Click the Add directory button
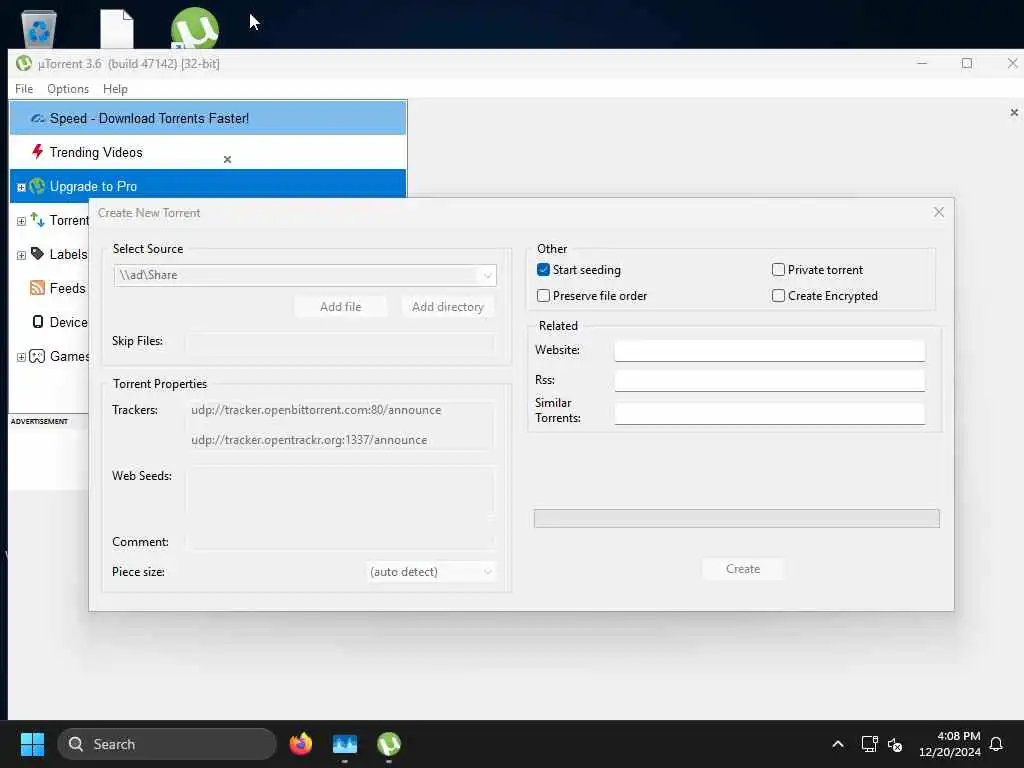 (x=447, y=307)
